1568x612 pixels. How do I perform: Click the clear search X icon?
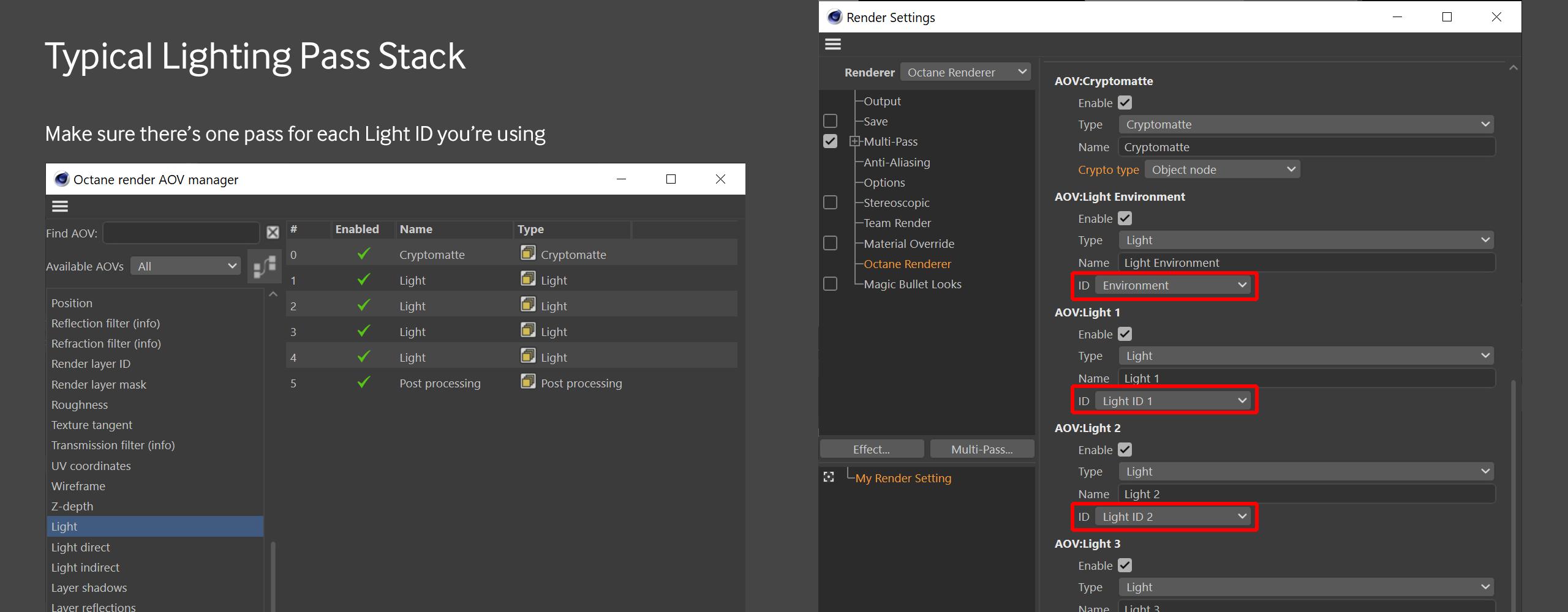pos(273,233)
